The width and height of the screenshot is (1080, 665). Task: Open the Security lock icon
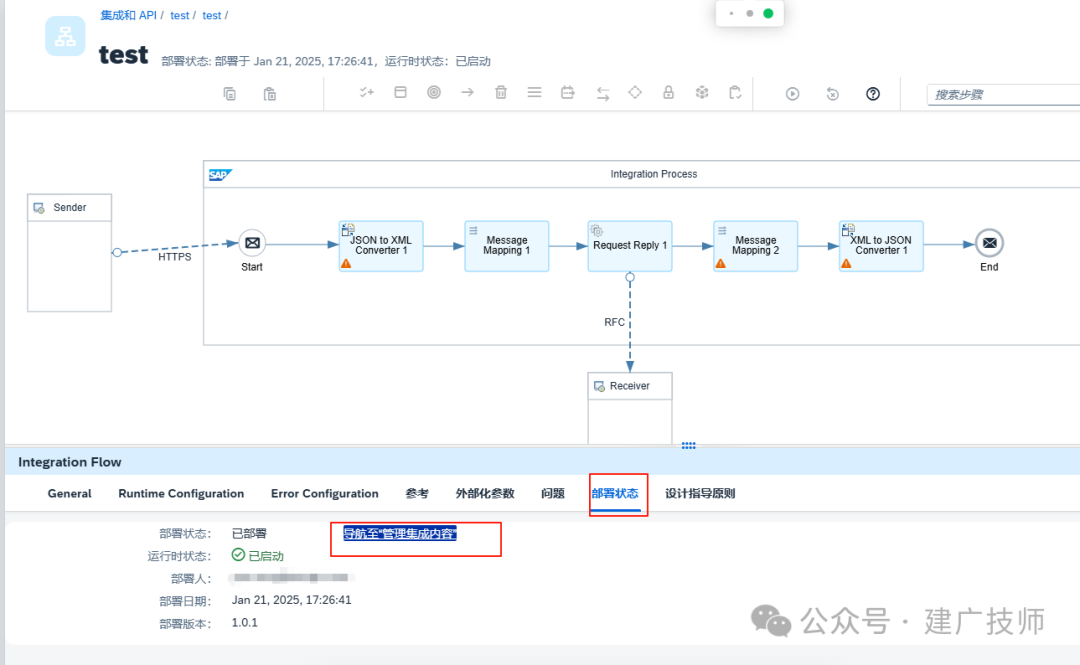tap(668, 92)
